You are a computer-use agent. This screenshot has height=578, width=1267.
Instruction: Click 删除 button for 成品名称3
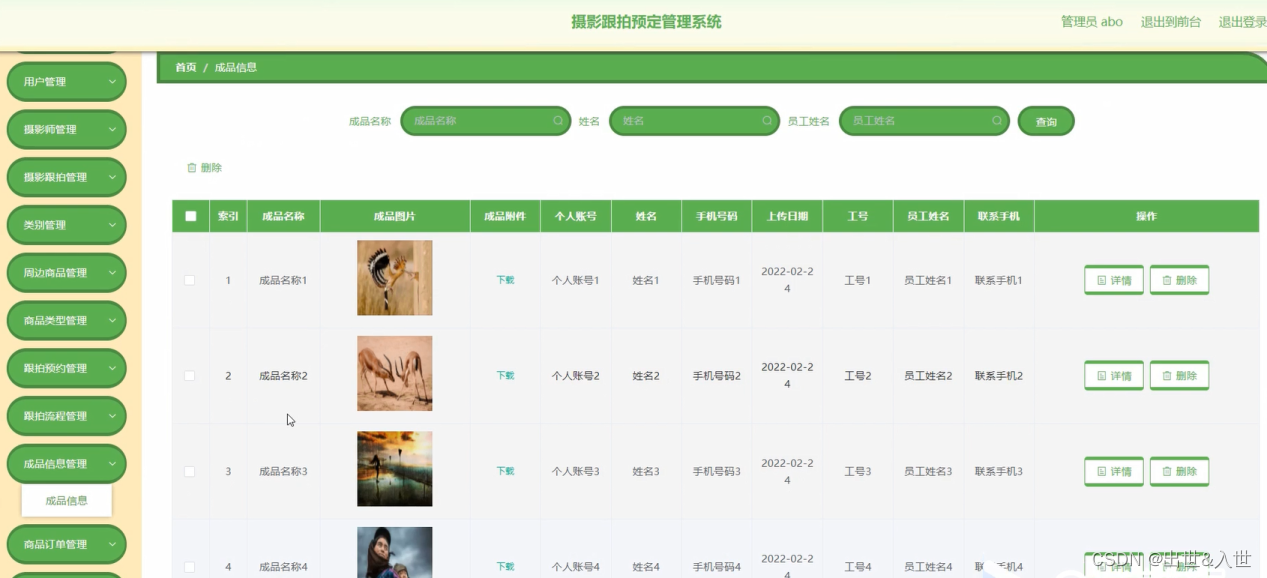click(x=1180, y=471)
